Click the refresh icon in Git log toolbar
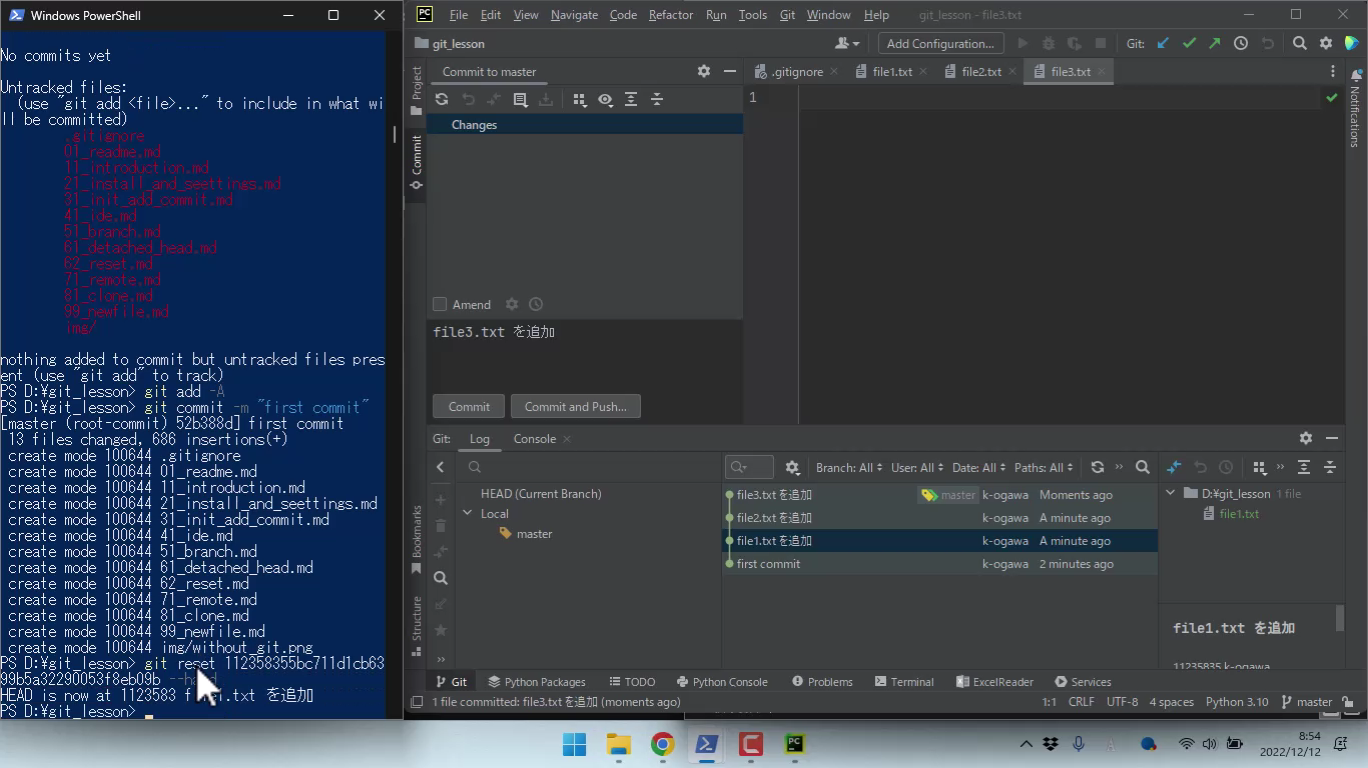 click(x=1097, y=467)
